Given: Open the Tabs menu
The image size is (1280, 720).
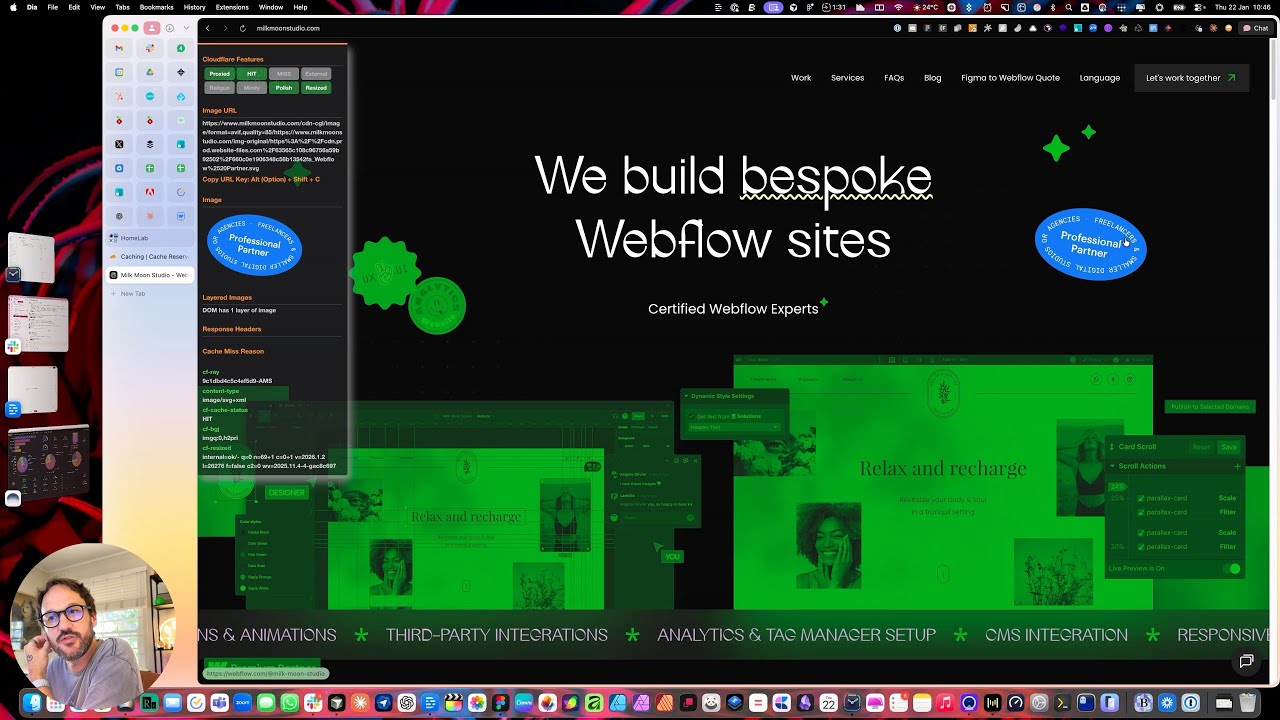Looking at the screenshot, I should click(122, 7).
